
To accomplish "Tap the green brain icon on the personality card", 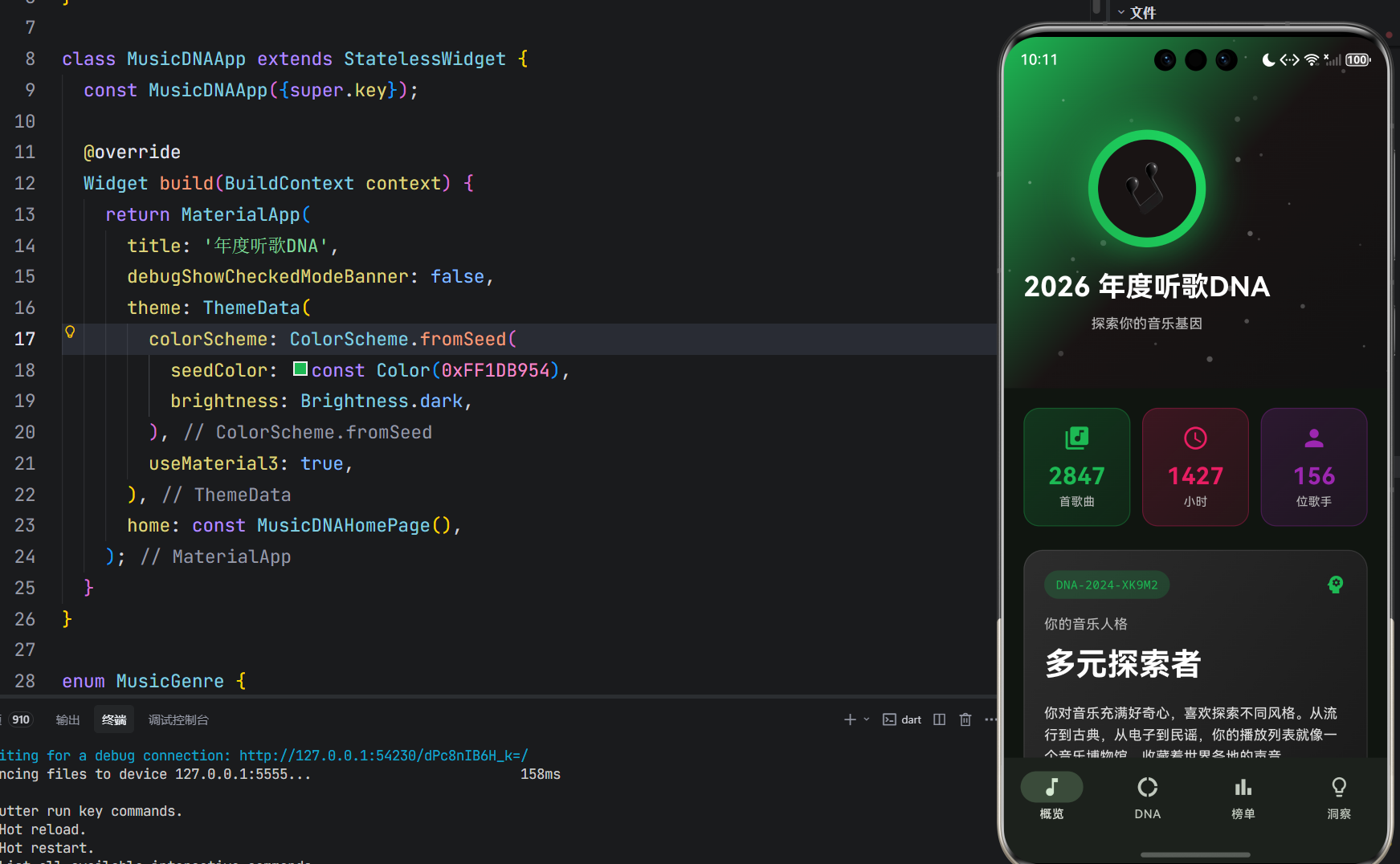I will coord(1335,585).
